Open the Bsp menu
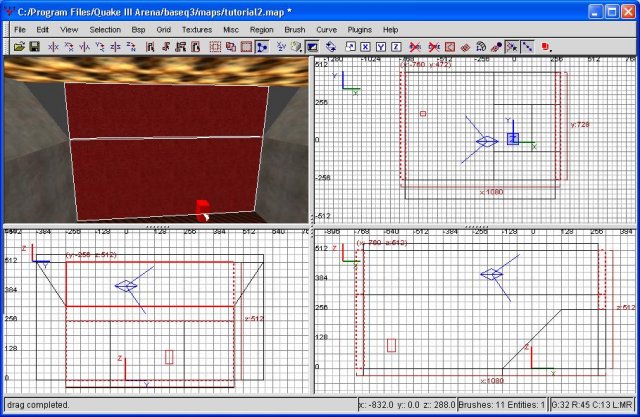Image resolution: width=640 pixels, height=417 pixels. 138,29
